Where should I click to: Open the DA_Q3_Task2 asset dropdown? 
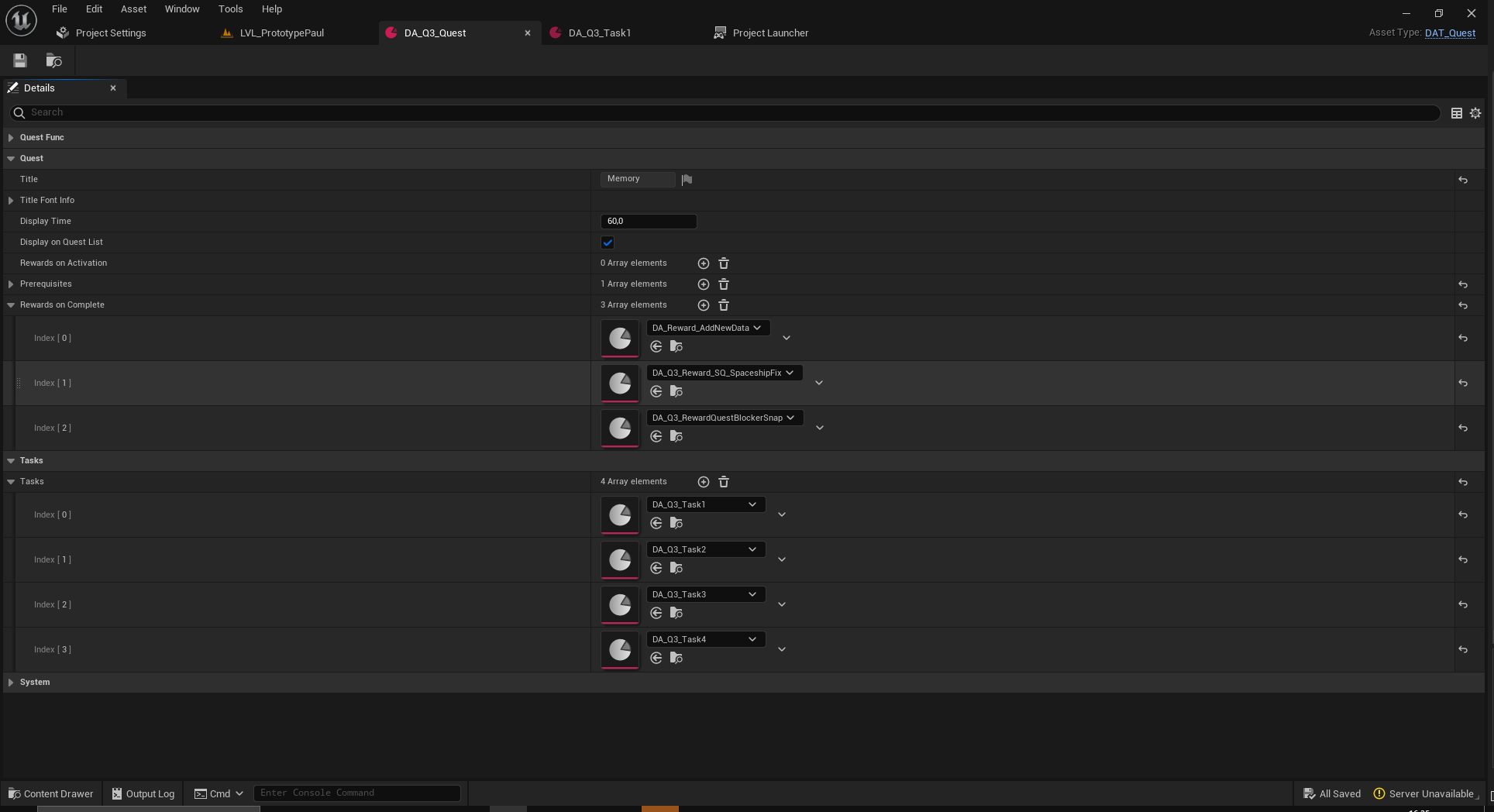click(705, 549)
